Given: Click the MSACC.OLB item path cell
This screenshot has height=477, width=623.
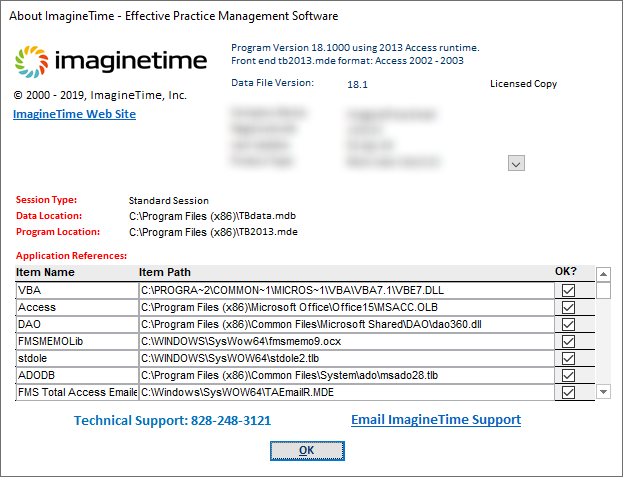Looking at the screenshot, I should (346, 307).
